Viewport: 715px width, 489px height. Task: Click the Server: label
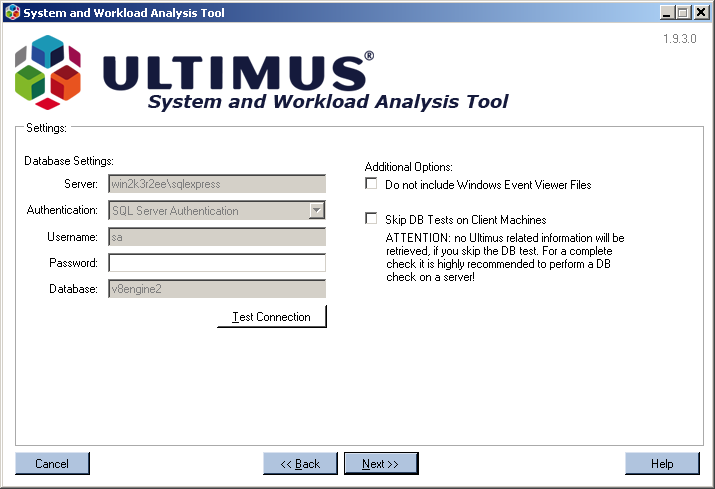(81, 184)
